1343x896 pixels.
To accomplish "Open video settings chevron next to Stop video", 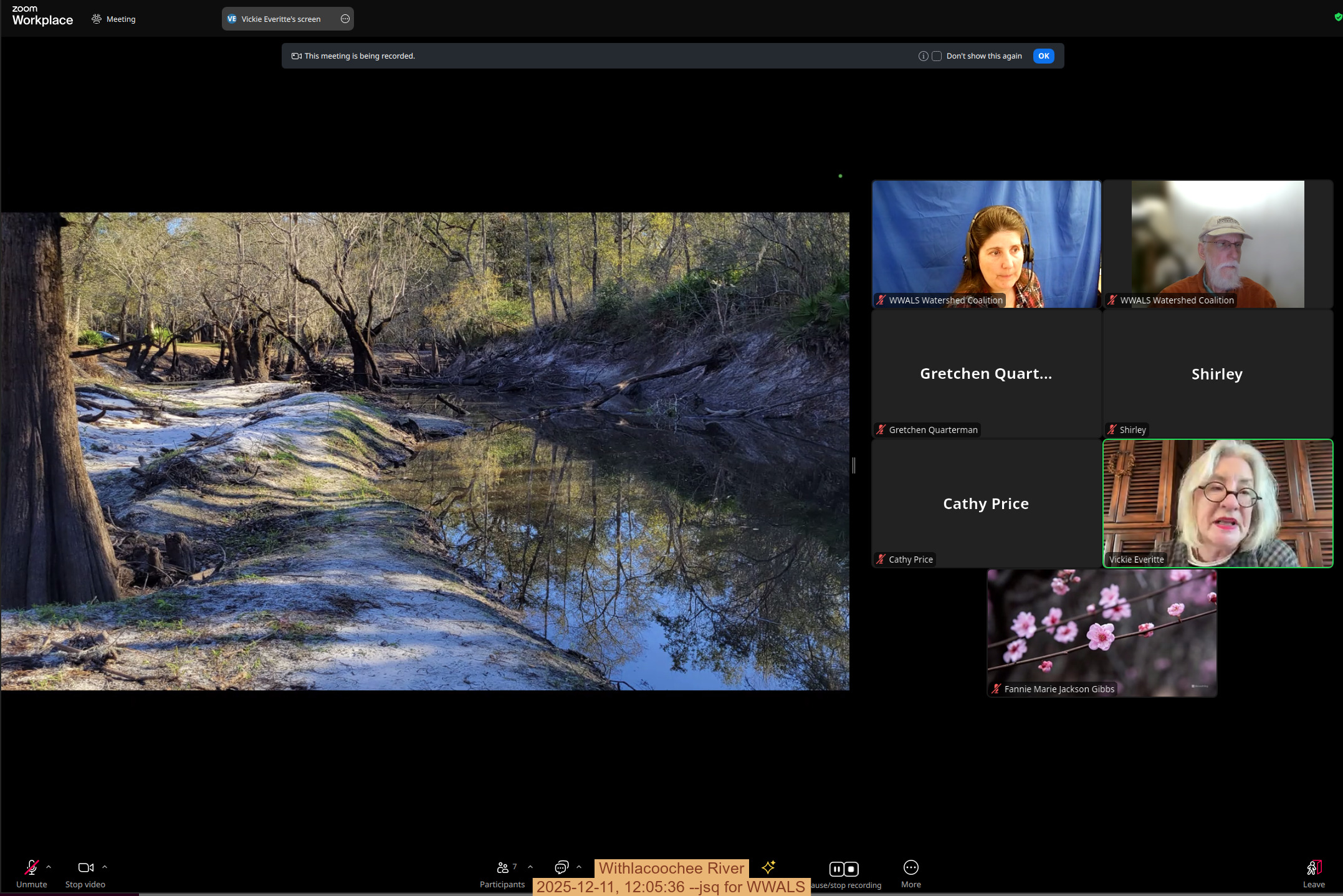I will (104, 868).
